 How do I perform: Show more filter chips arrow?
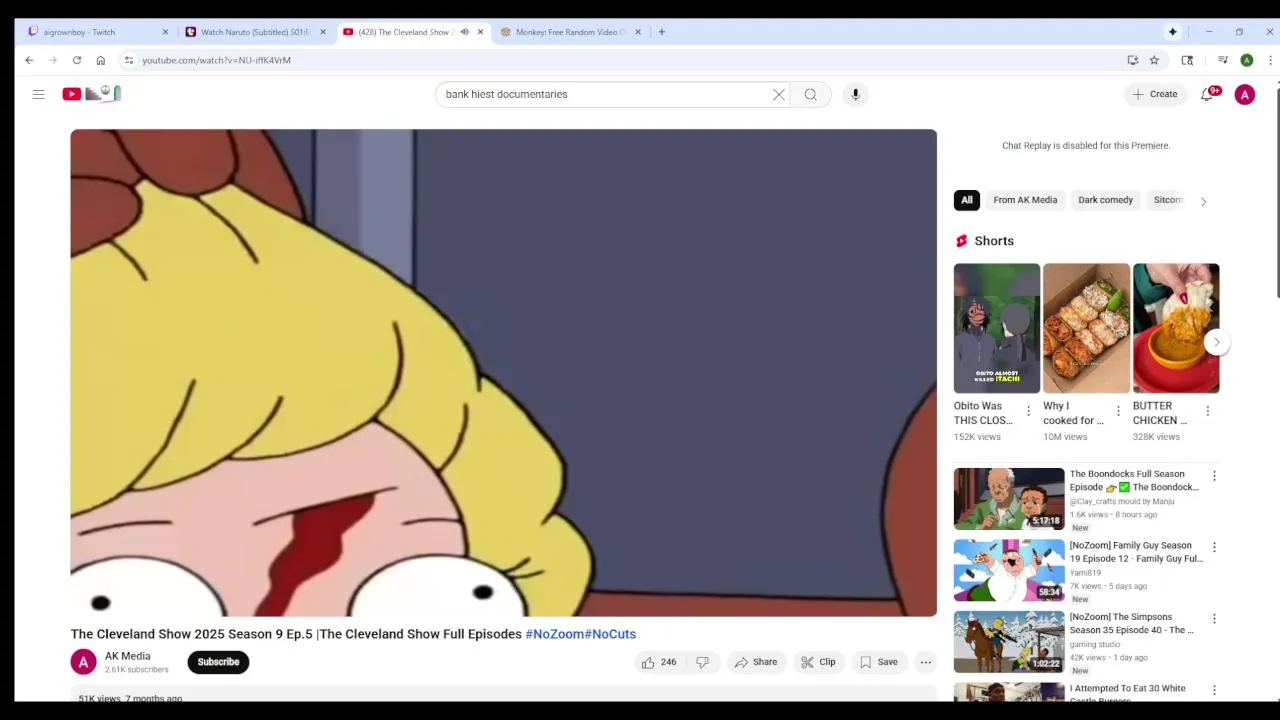click(1203, 201)
